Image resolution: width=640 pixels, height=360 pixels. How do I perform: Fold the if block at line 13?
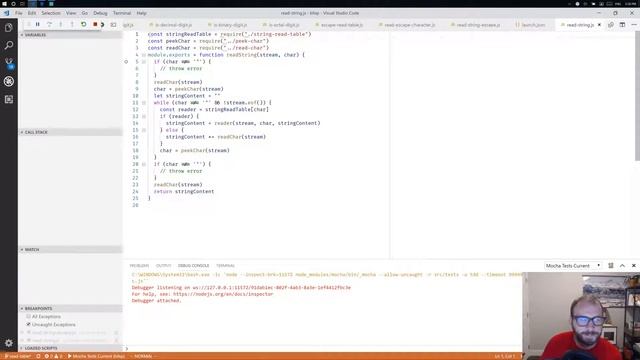click(x=144, y=116)
